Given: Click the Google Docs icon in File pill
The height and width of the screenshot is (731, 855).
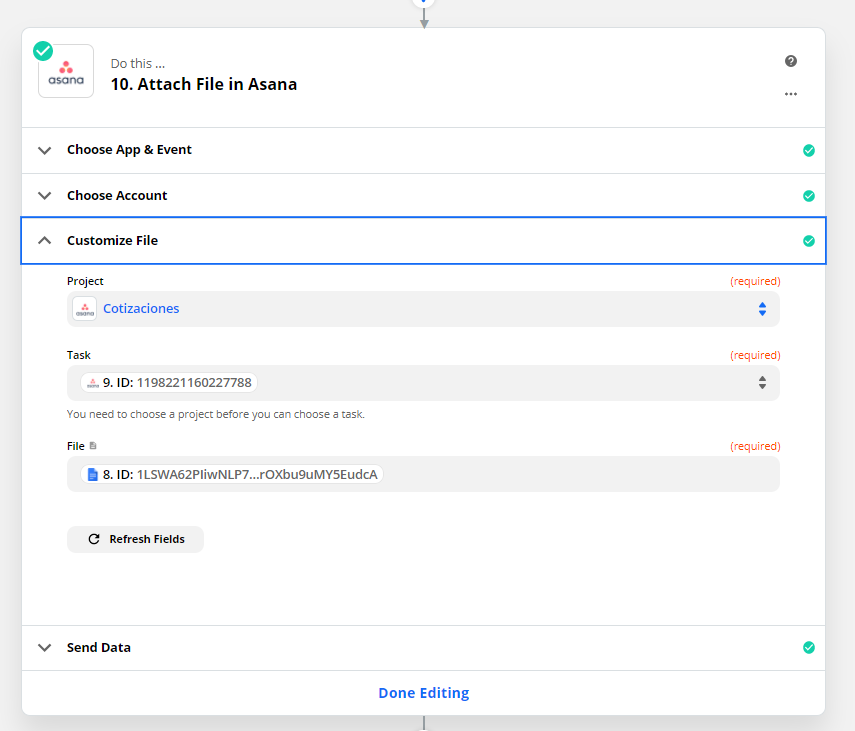Looking at the screenshot, I should click(93, 475).
